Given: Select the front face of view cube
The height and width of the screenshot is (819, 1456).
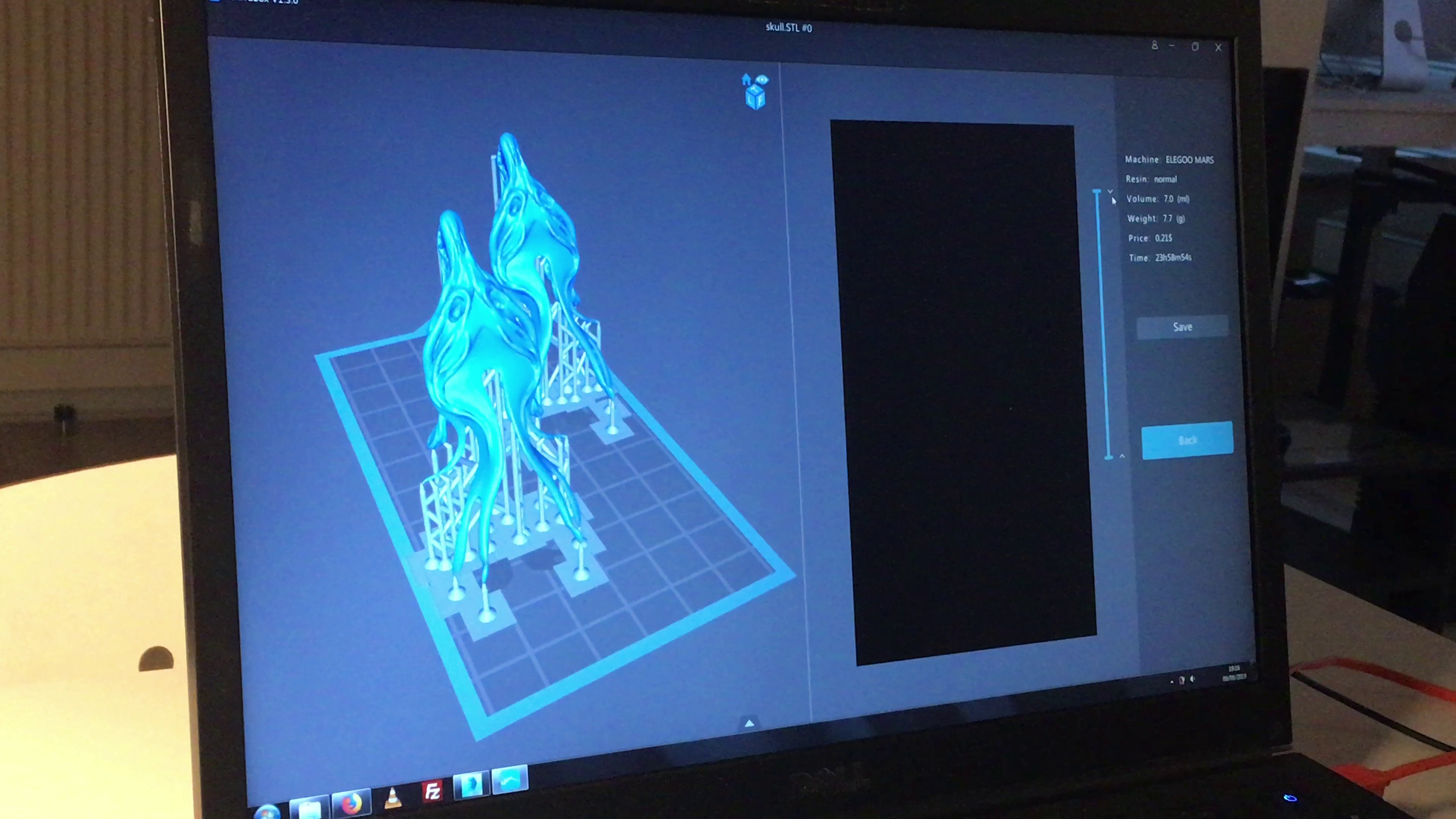Looking at the screenshot, I should (x=760, y=100).
